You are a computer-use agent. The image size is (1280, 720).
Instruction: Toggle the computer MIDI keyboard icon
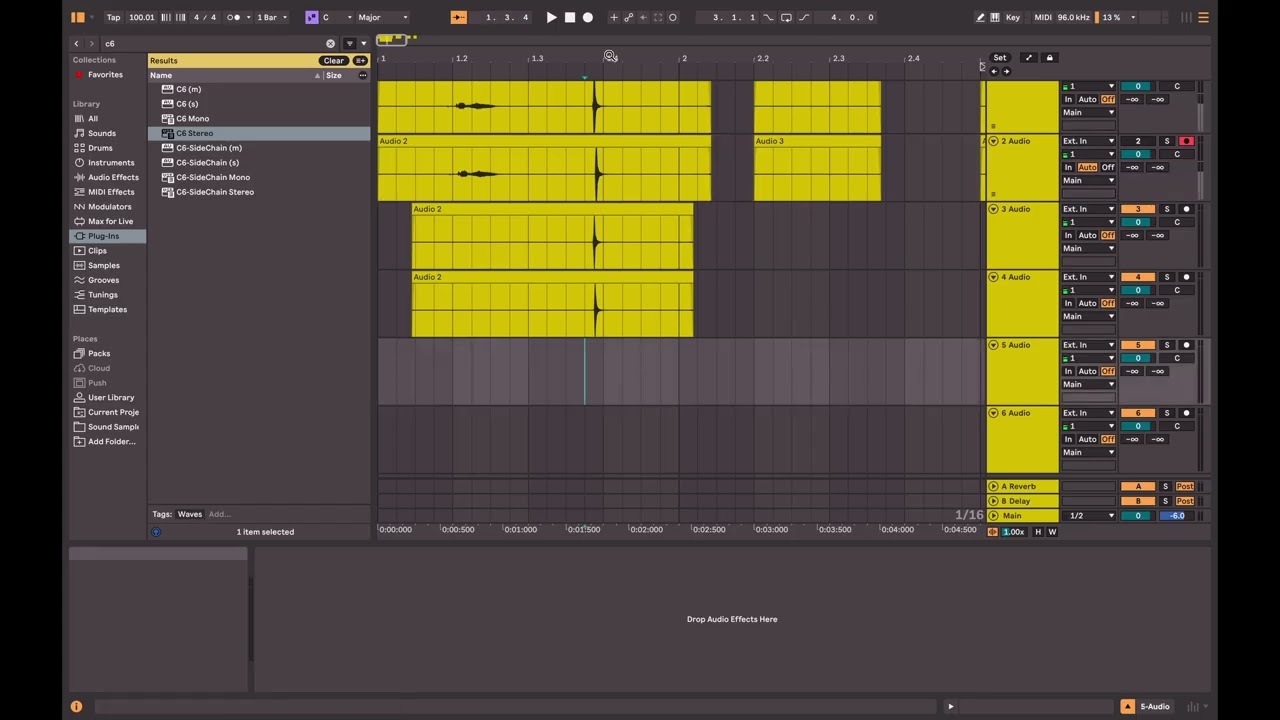pyautogui.click(x=996, y=17)
